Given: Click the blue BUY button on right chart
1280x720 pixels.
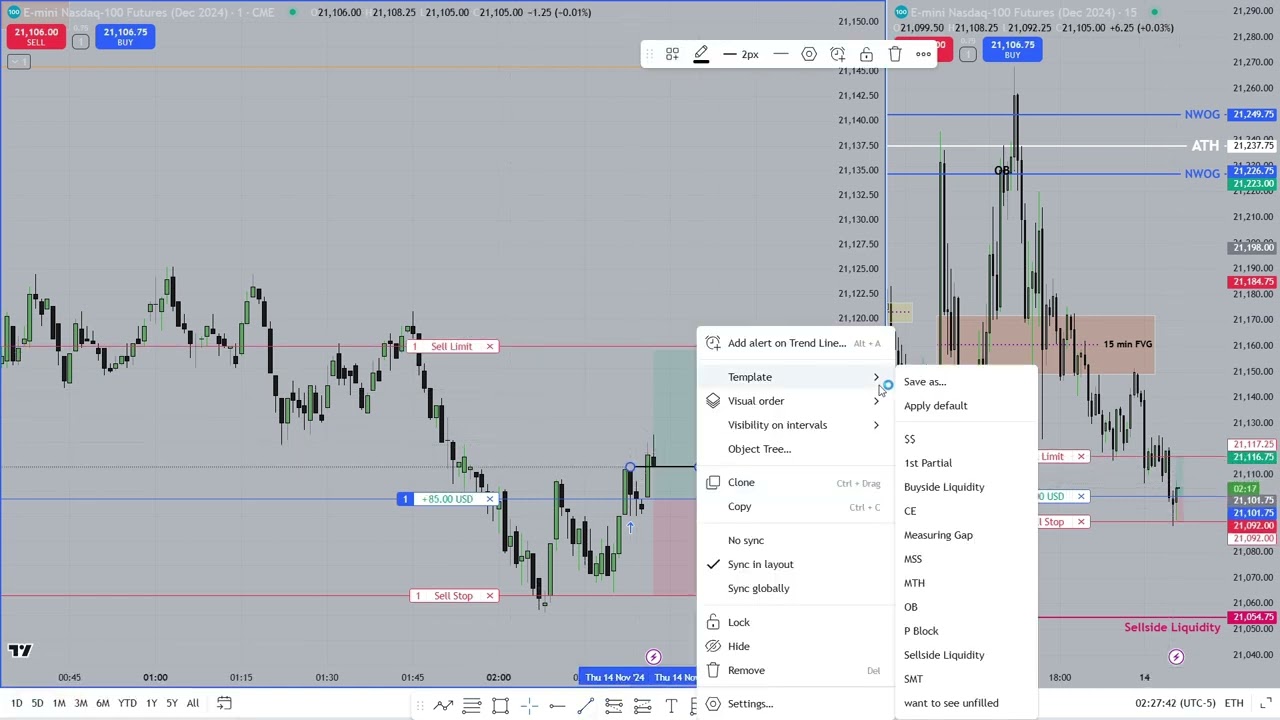Looking at the screenshot, I should pos(1013,49).
